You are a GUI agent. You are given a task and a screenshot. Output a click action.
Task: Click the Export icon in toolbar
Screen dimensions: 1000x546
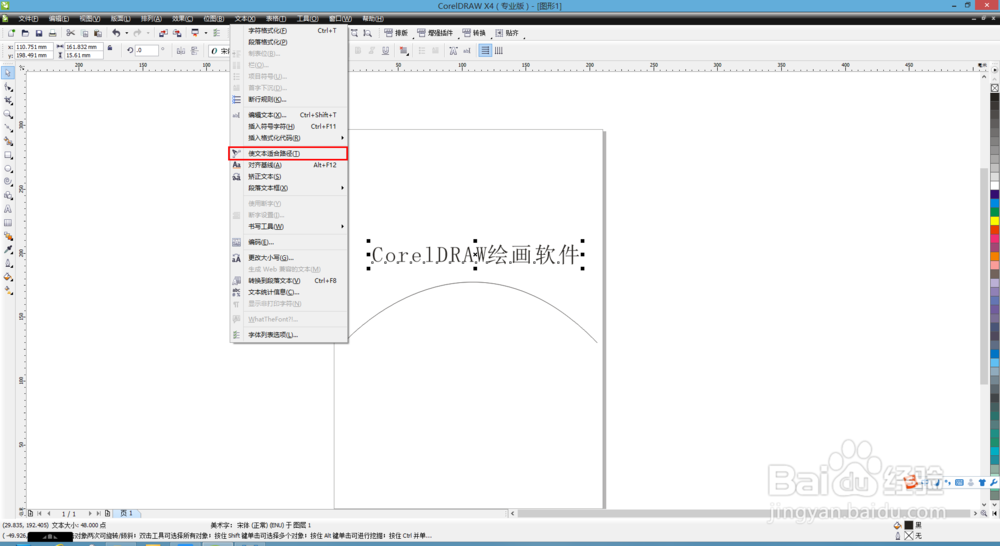(177, 33)
